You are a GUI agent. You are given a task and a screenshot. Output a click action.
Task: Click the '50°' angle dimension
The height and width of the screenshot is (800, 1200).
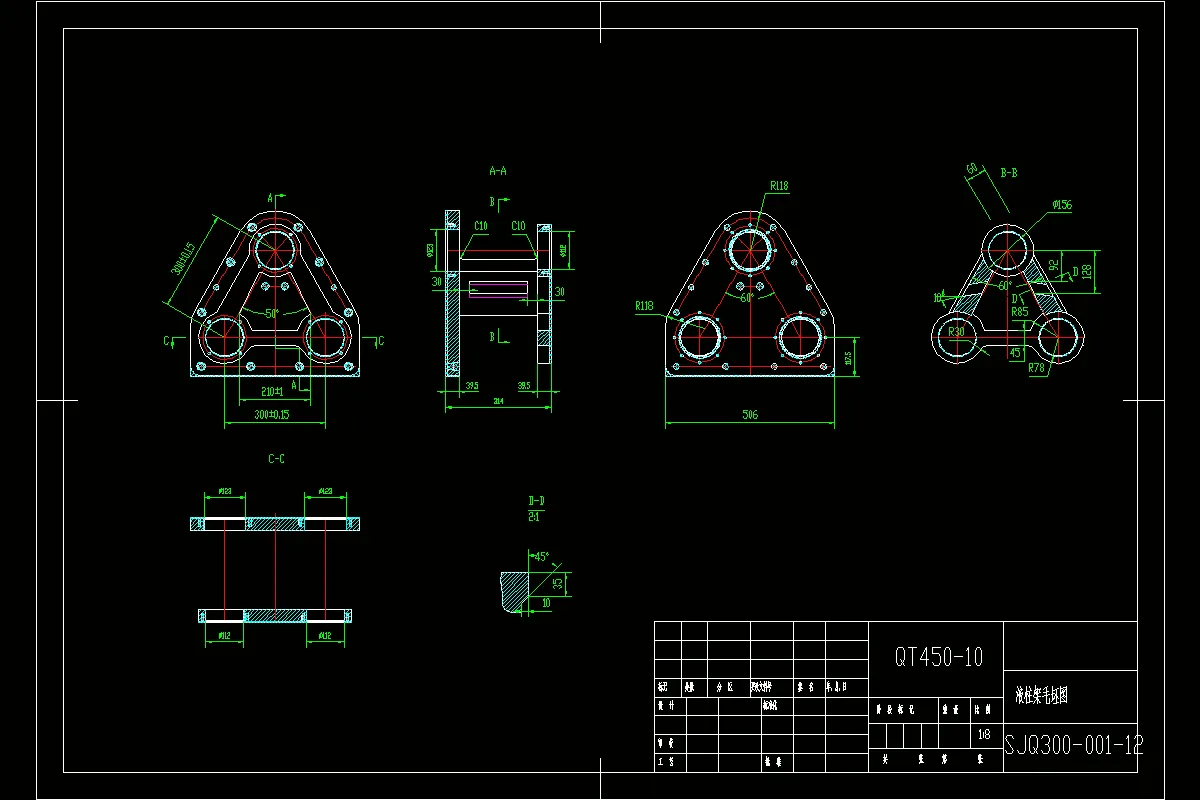tap(270, 313)
